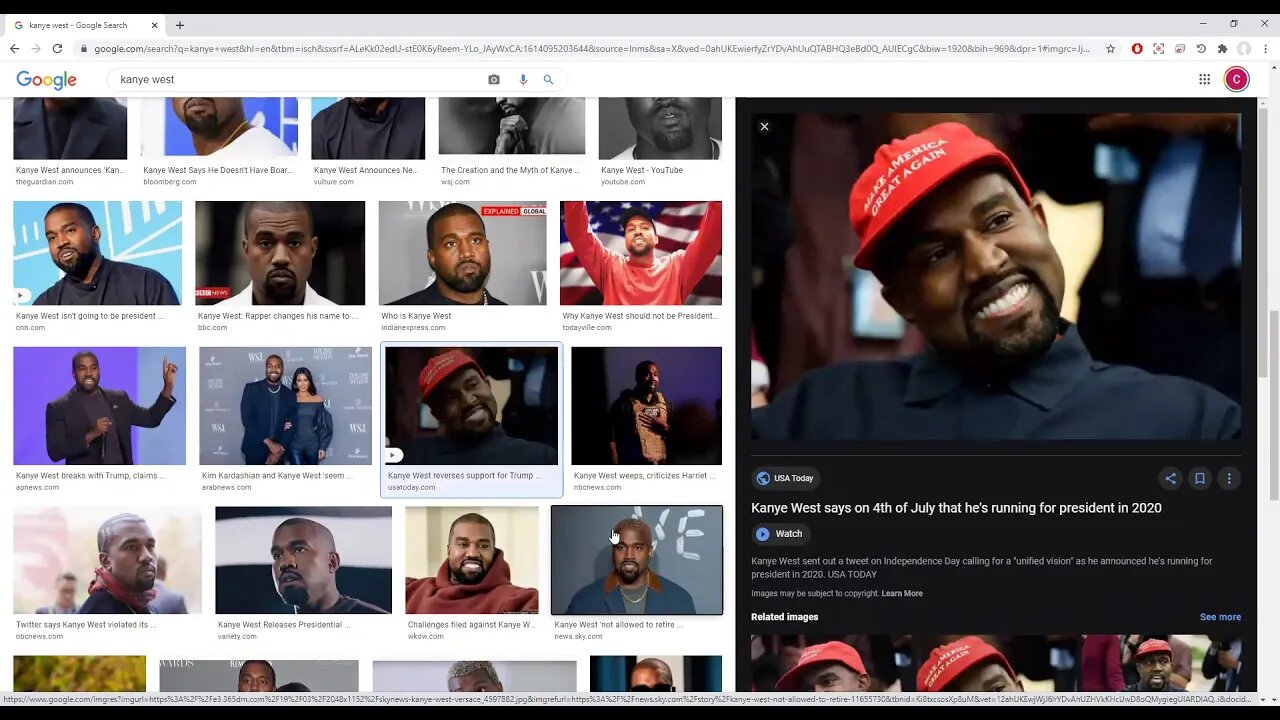Image resolution: width=1280 pixels, height=720 pixels.
Task: Click the 'Kanye West - YouTube' caption
Action: pyautogui.click(x=642, y=170)
